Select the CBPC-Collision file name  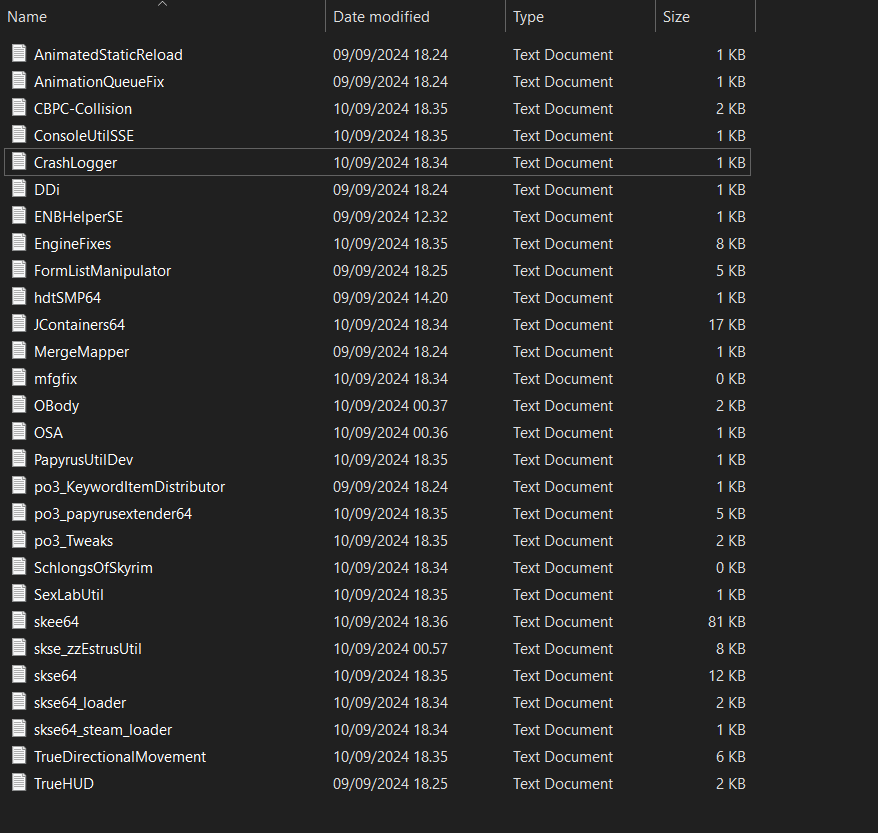coord(83,109)
